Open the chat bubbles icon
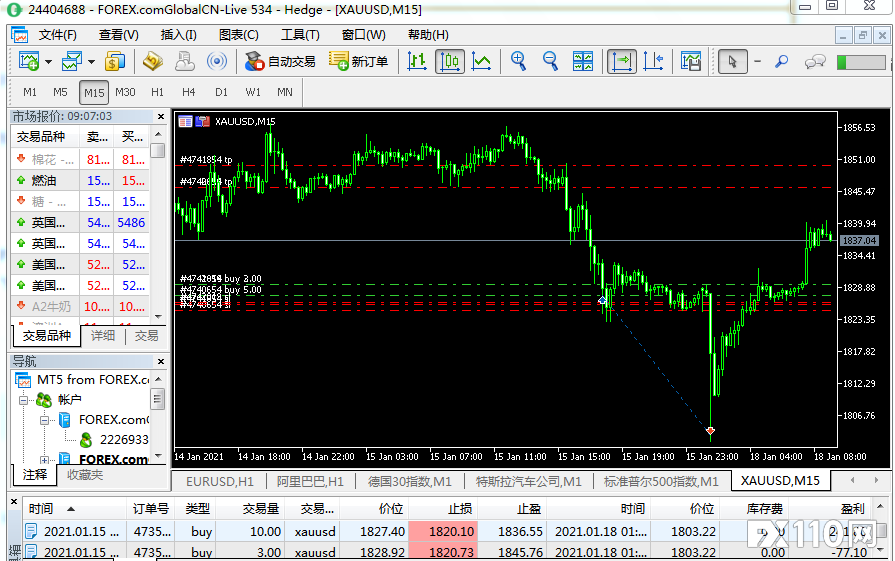The image size is (895, 561). pos(815,61)
